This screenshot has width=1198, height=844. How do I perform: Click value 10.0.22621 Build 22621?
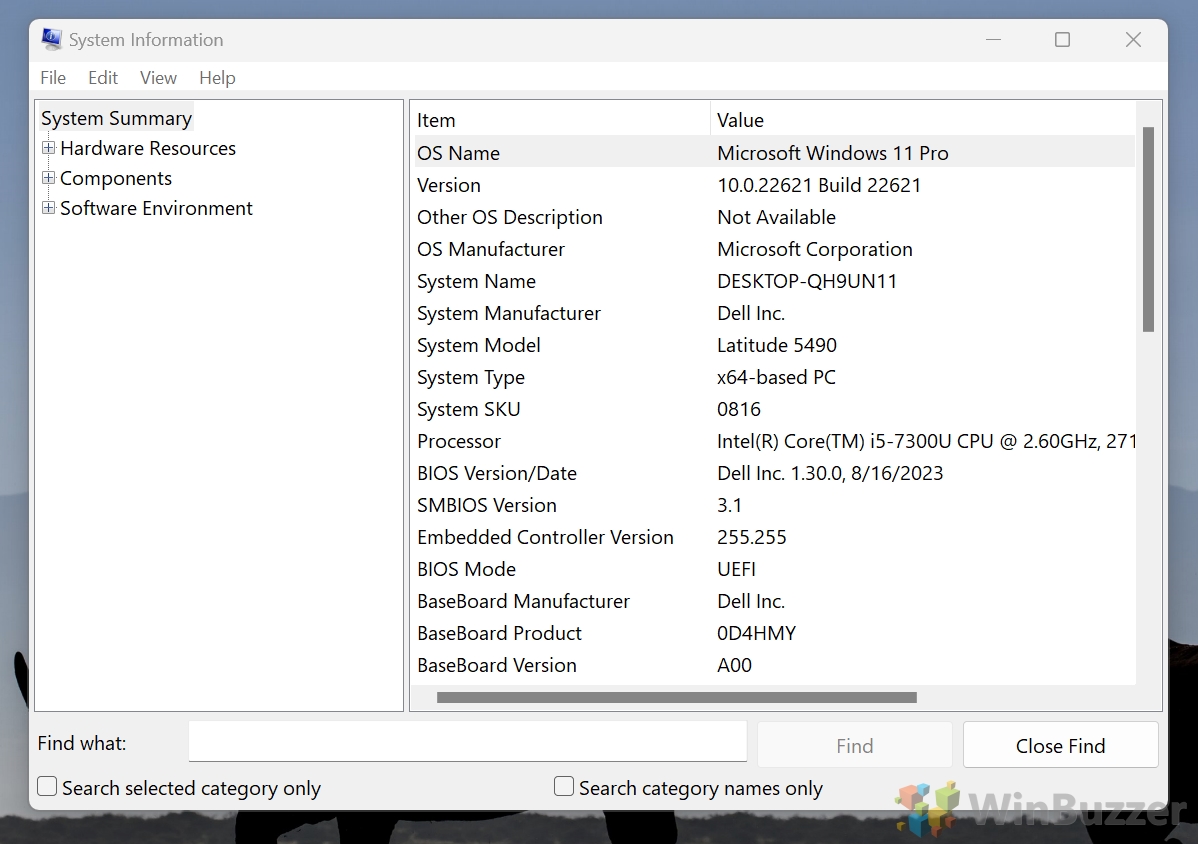tap(819, 186)
